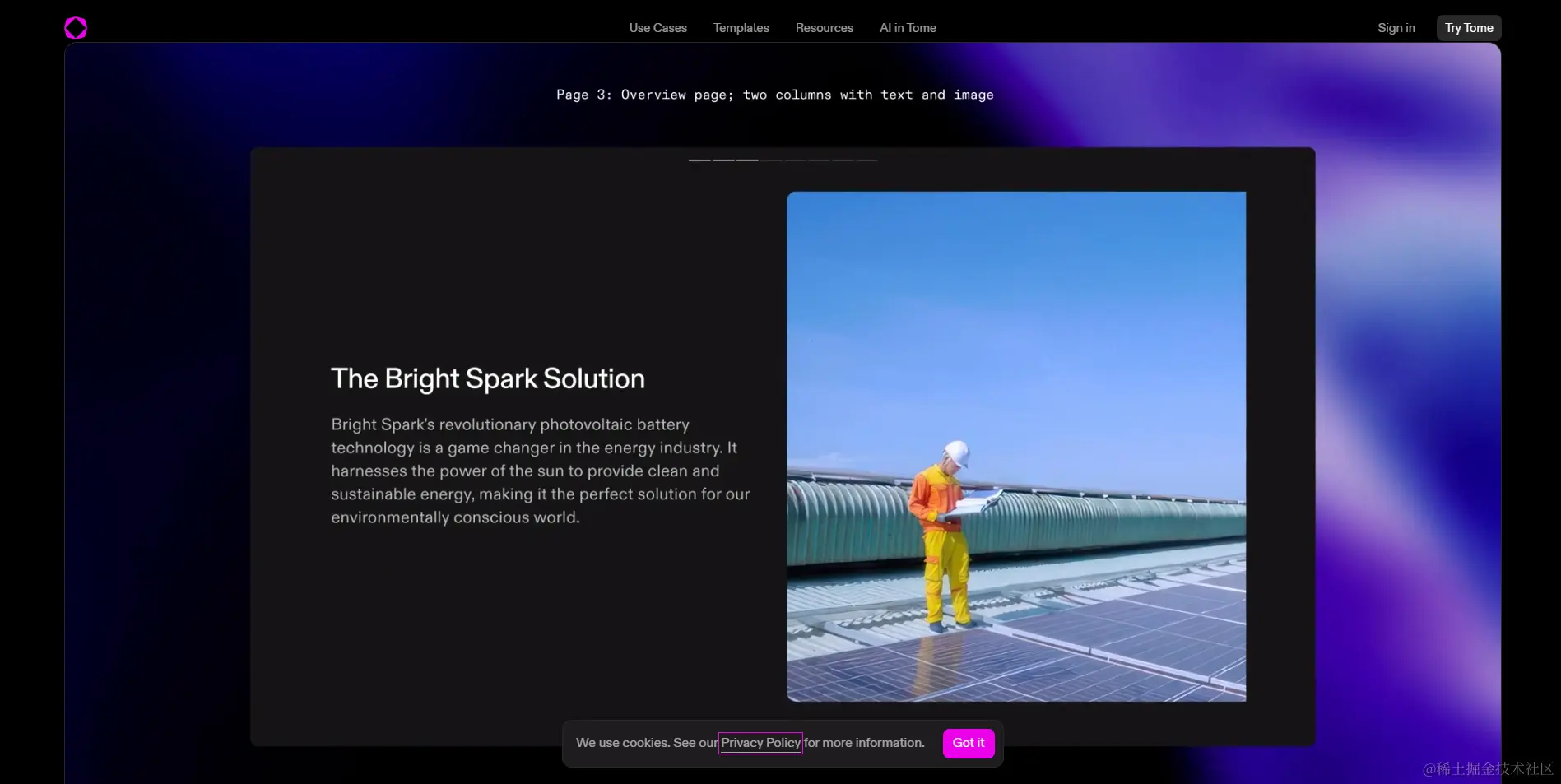Go to AI in Tome
Screen dimensions: 1561x784
908,28
